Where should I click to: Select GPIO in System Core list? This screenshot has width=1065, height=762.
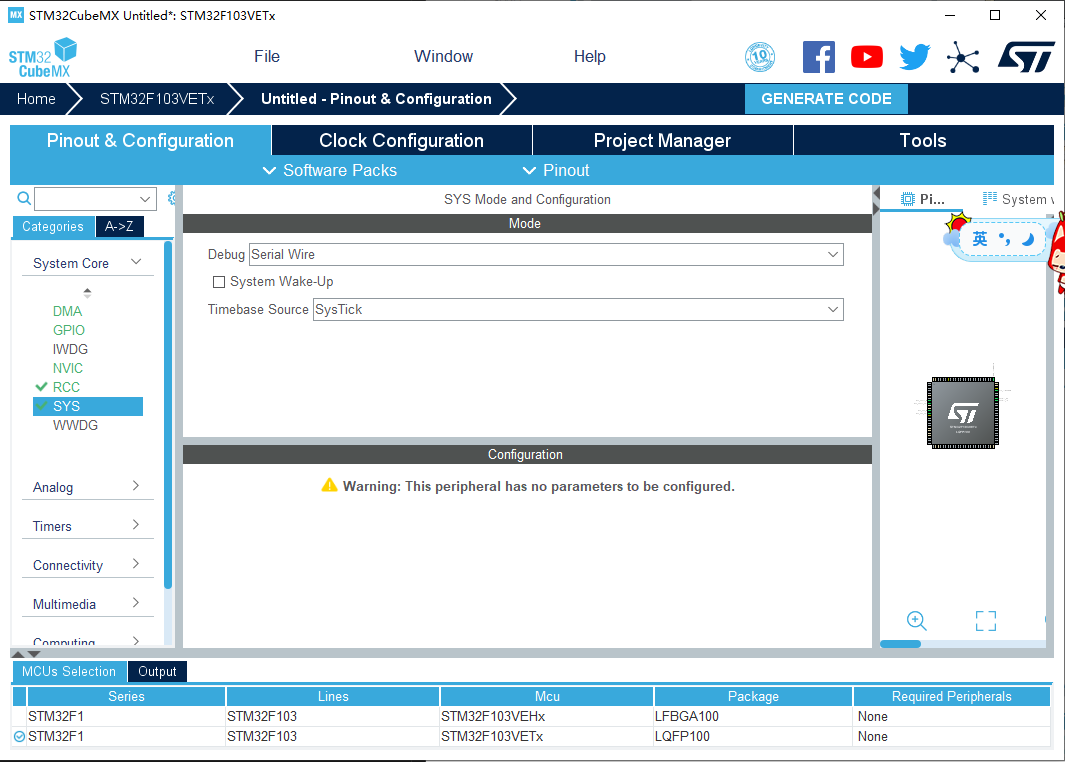(x=69, y=330)
